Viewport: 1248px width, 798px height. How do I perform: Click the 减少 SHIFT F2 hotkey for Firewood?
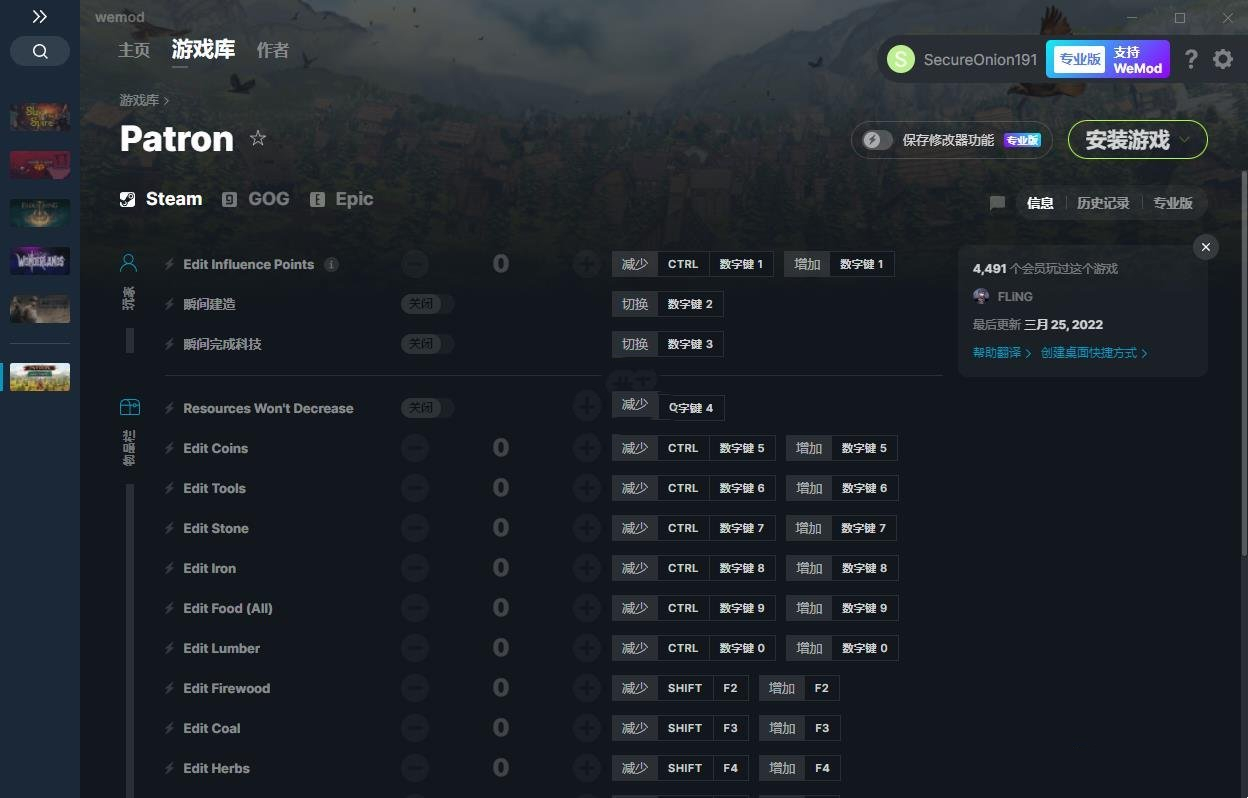[680, 688]
